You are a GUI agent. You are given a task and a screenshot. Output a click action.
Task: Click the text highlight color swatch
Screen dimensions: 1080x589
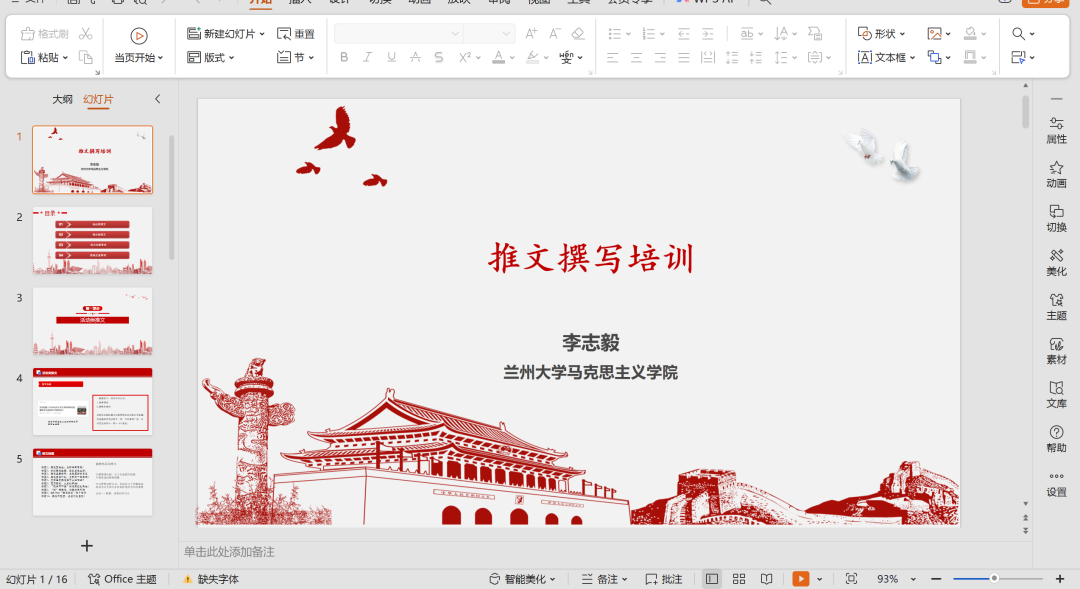(532, 57)
